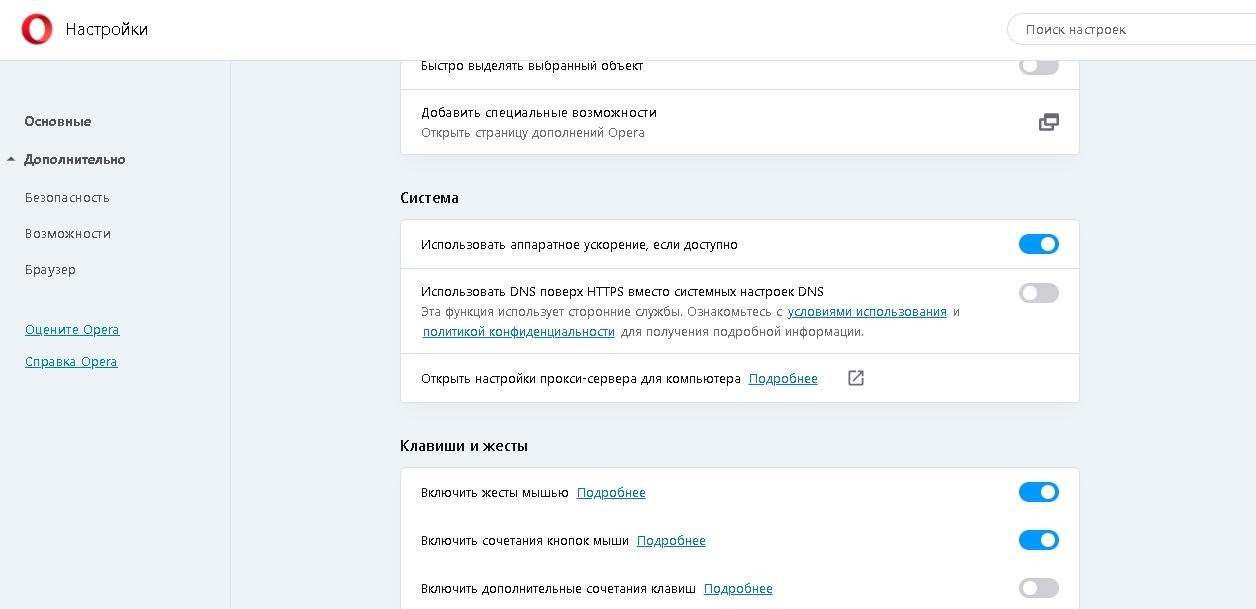
Task: Toggle Быстро выделять выбранный объект switch
Action: [x=1038, y=66]
